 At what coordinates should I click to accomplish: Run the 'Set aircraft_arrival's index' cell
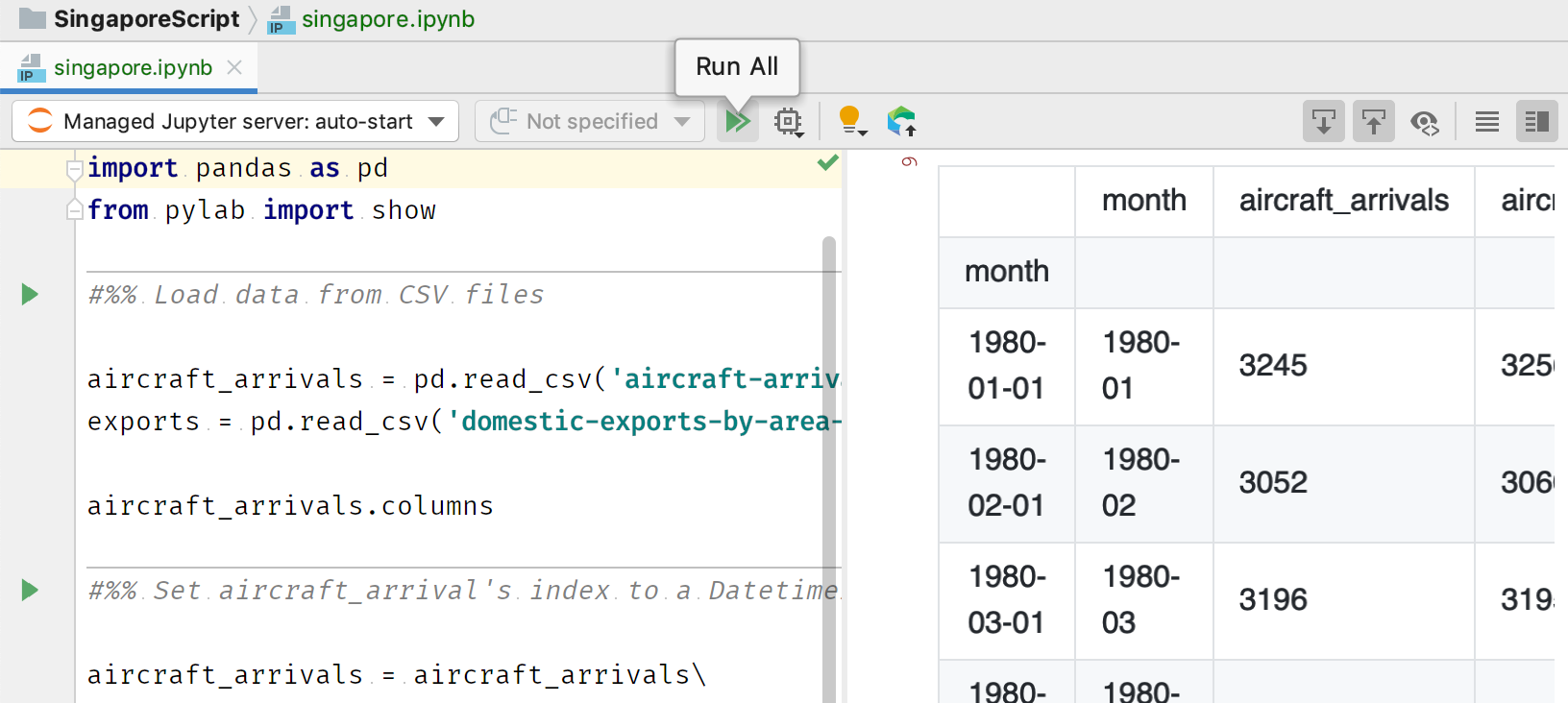(x=30, y=591)
